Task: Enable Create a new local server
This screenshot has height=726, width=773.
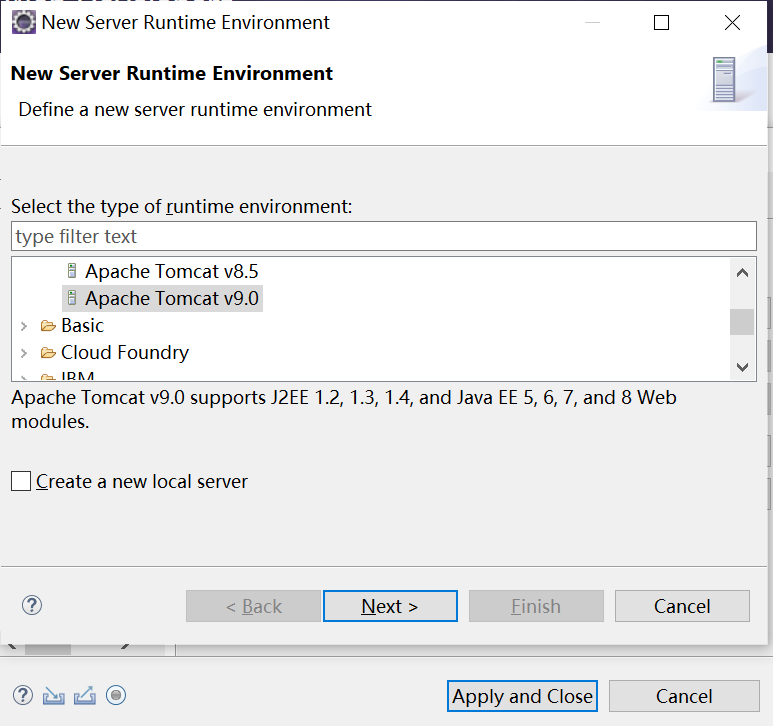Action: [x=21, y=482]
